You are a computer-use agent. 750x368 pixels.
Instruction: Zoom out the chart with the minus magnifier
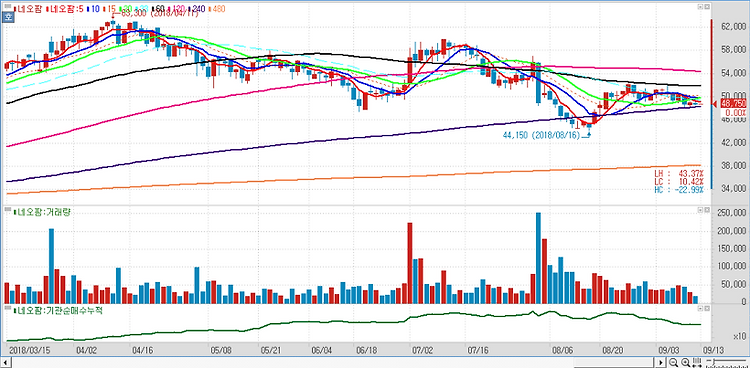673,362
